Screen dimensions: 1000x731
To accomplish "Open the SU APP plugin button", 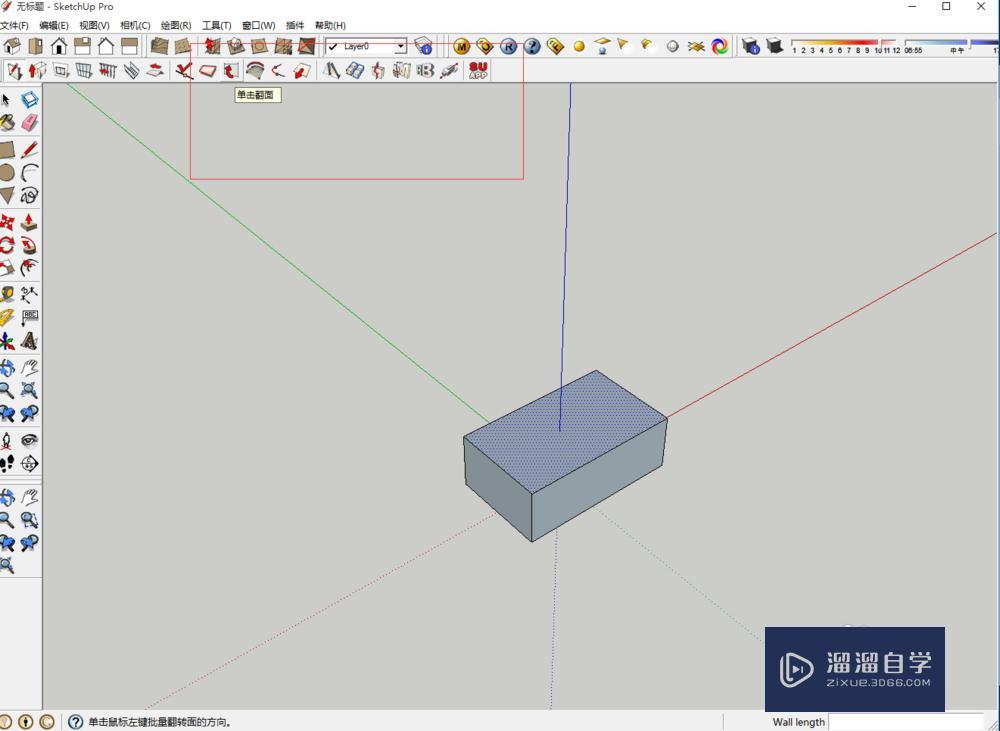I will coord(478,70).
